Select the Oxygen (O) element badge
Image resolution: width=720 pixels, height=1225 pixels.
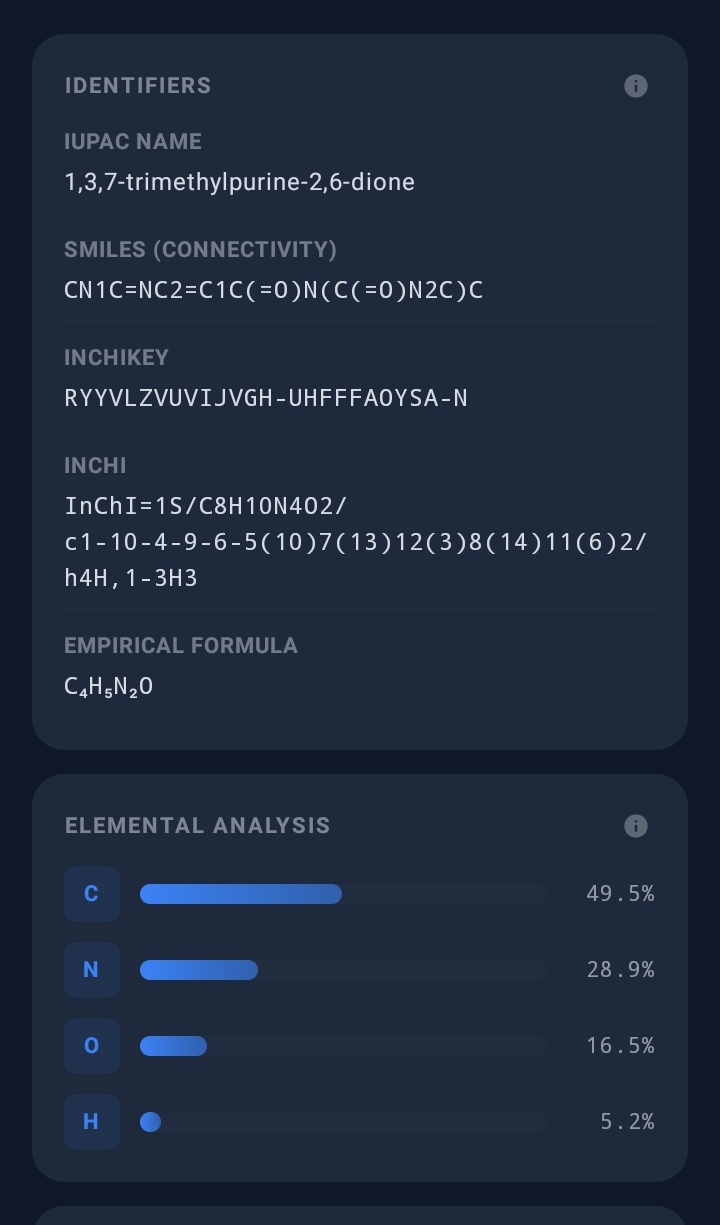click(91, 1046)
